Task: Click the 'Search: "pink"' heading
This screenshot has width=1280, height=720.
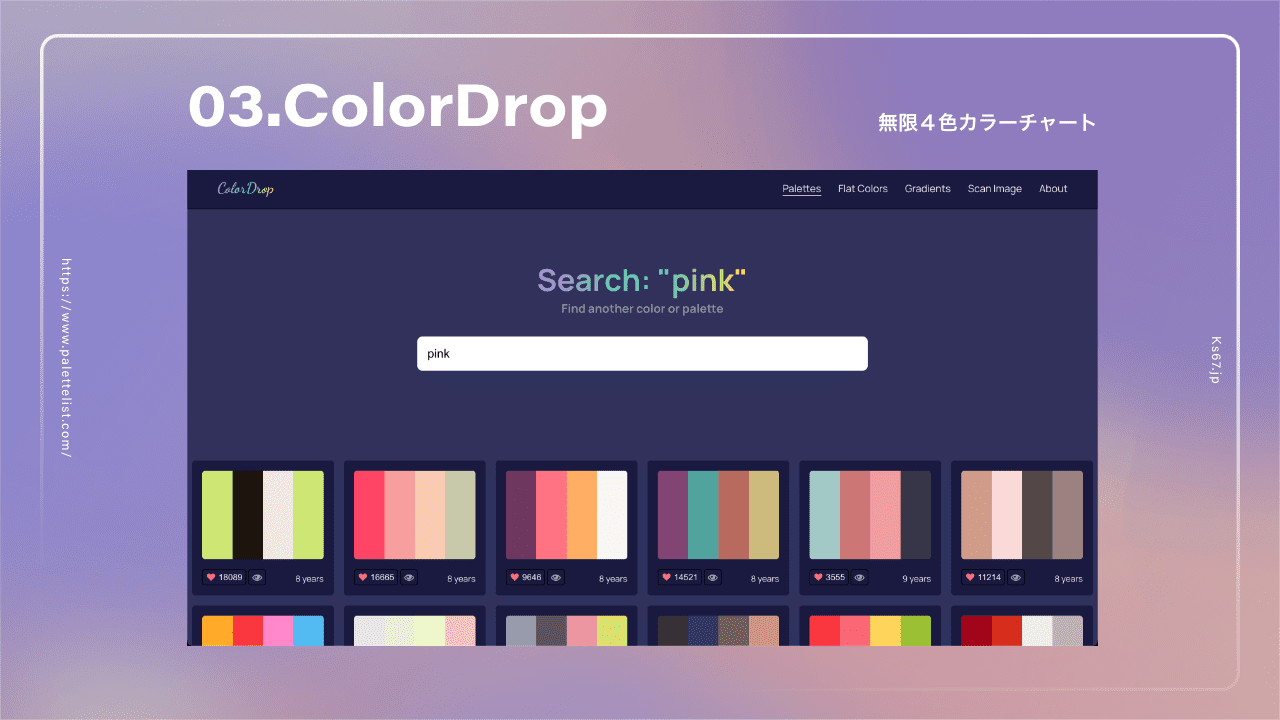Action: (x=642, y=281)
